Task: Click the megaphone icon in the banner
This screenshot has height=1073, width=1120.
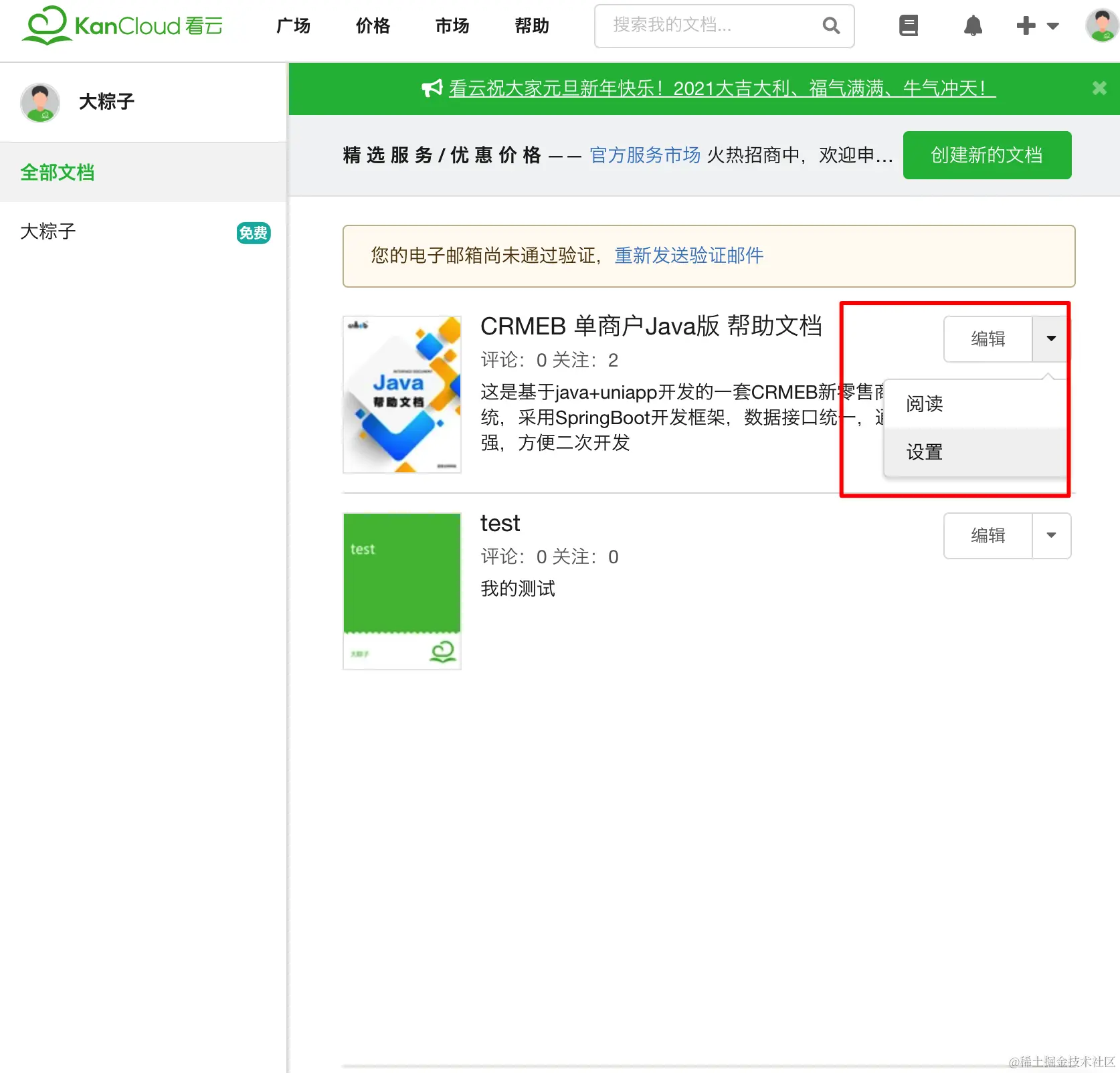Action: tap(432, 88)
